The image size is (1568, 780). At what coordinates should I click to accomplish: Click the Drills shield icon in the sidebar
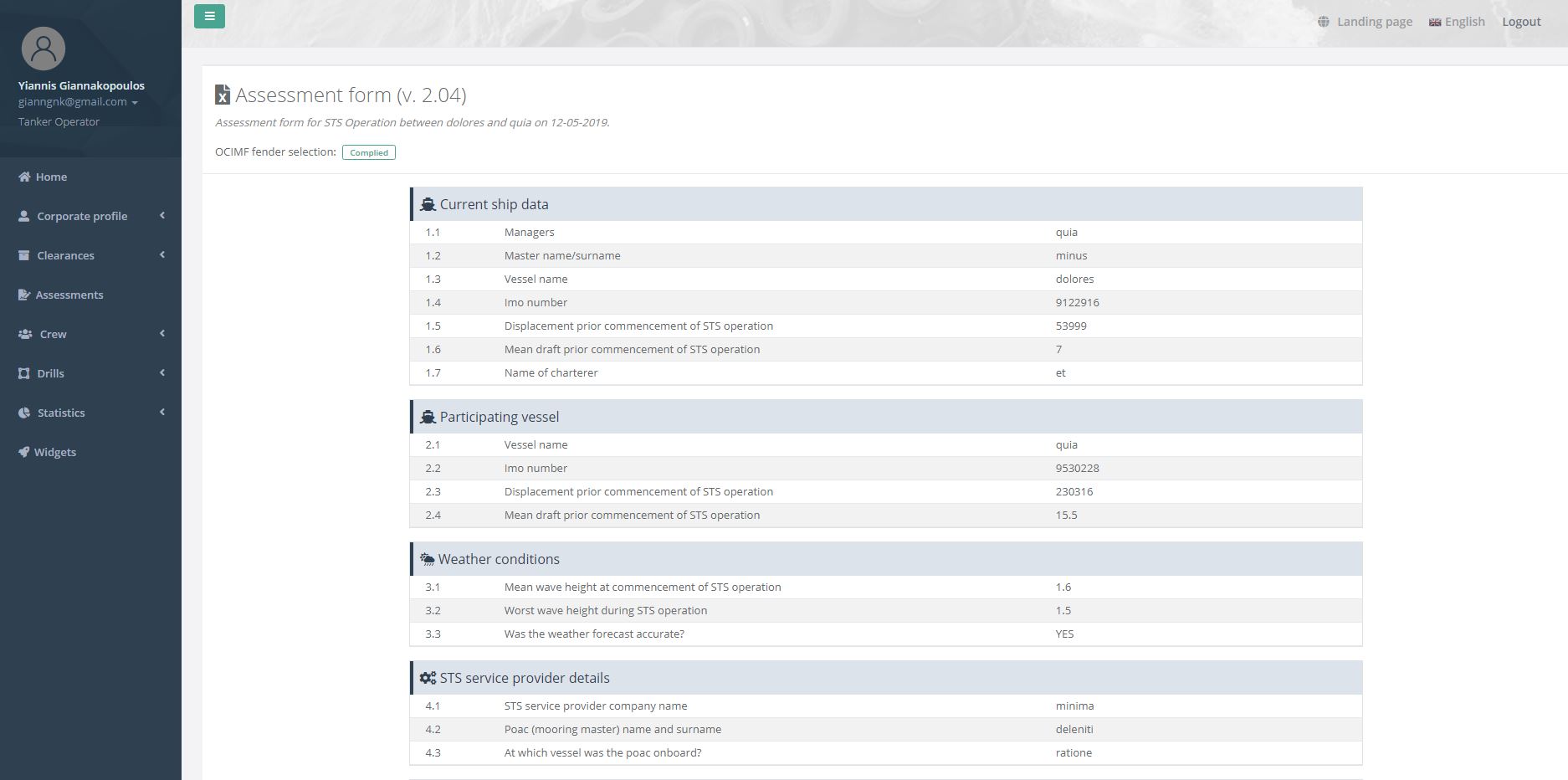tap(23, 373)
